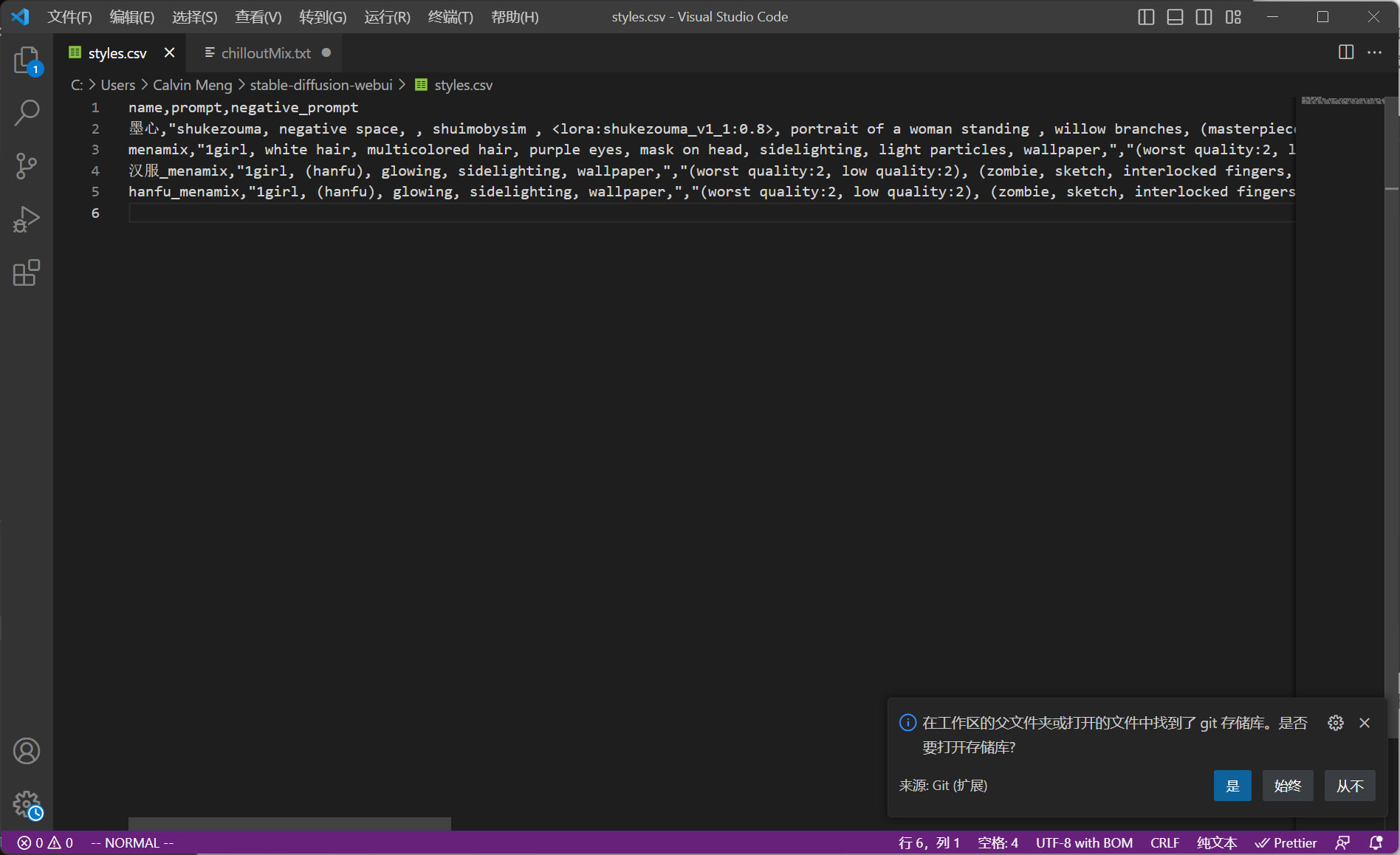
Task: Toggle primary side bar layout icon
Action: (x=1146, y=17)
